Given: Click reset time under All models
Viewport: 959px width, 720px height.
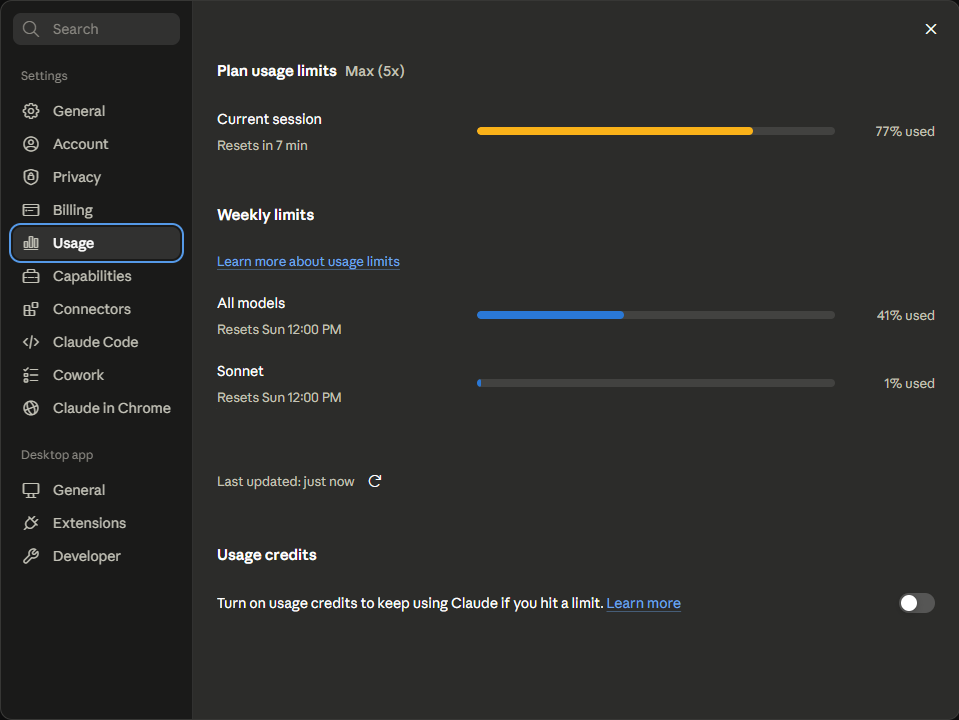Looking at the screenshot, I should [x=279, y=330].
